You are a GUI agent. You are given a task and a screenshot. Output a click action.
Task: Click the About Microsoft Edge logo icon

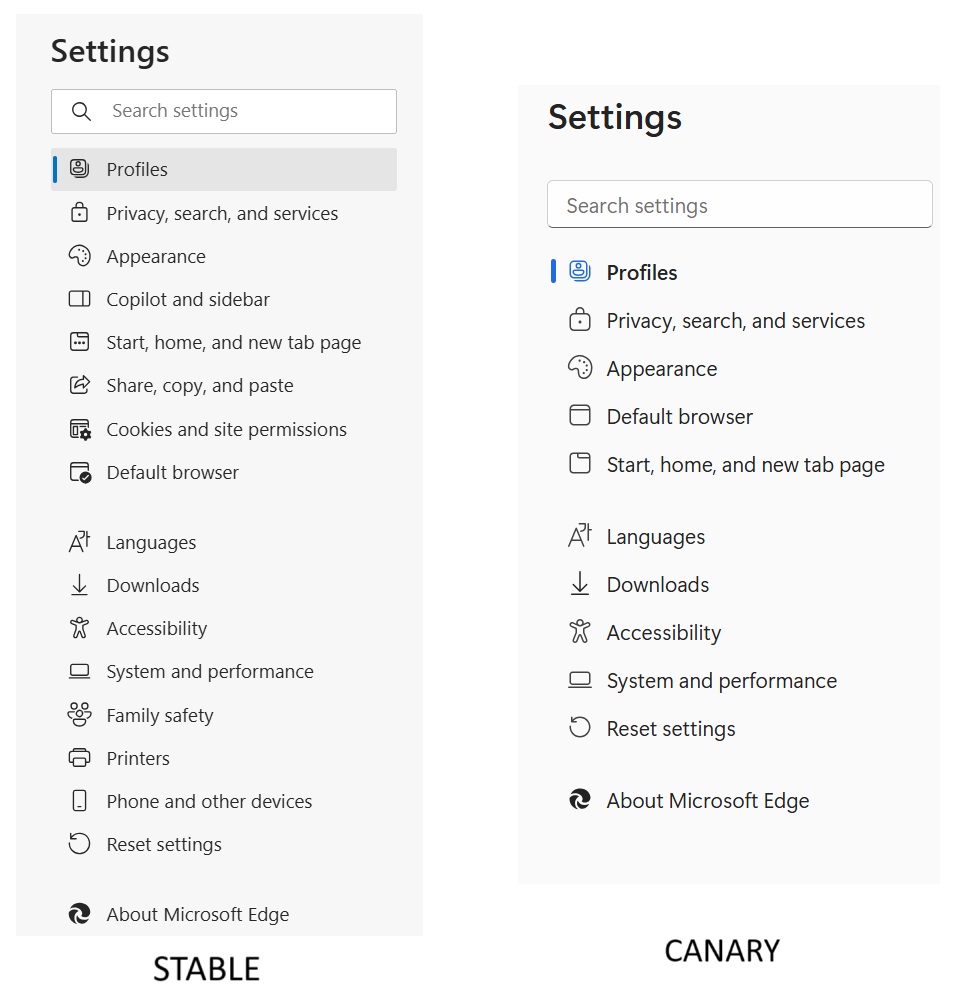tap(80, 914)
